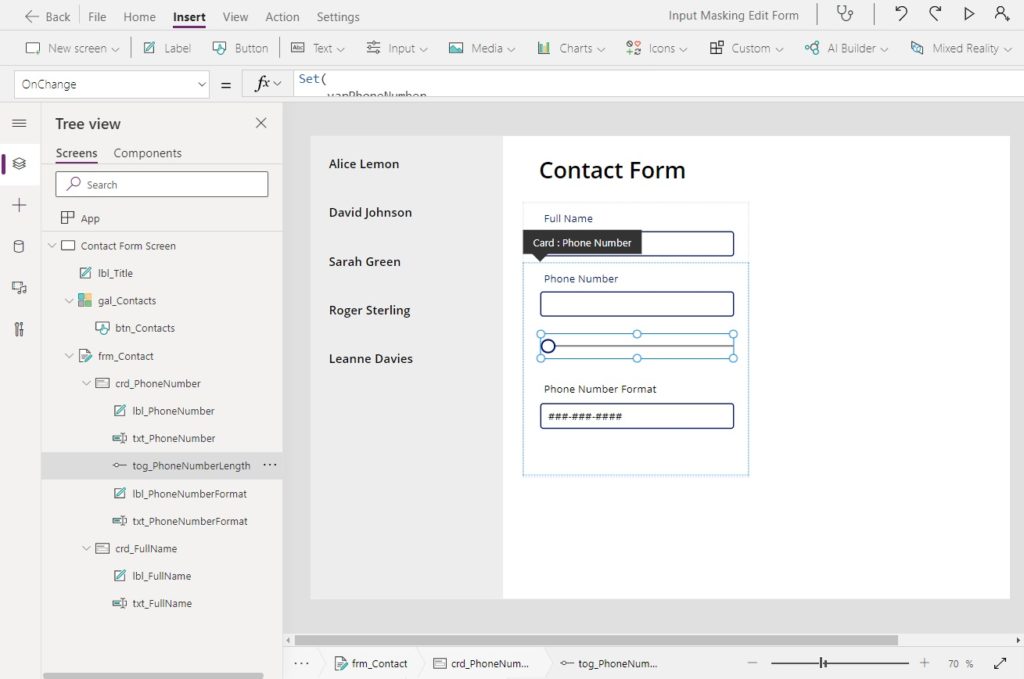Select David Johnson in contacts gallery
Screen dimensions: 1024x679
click(370, 212)
